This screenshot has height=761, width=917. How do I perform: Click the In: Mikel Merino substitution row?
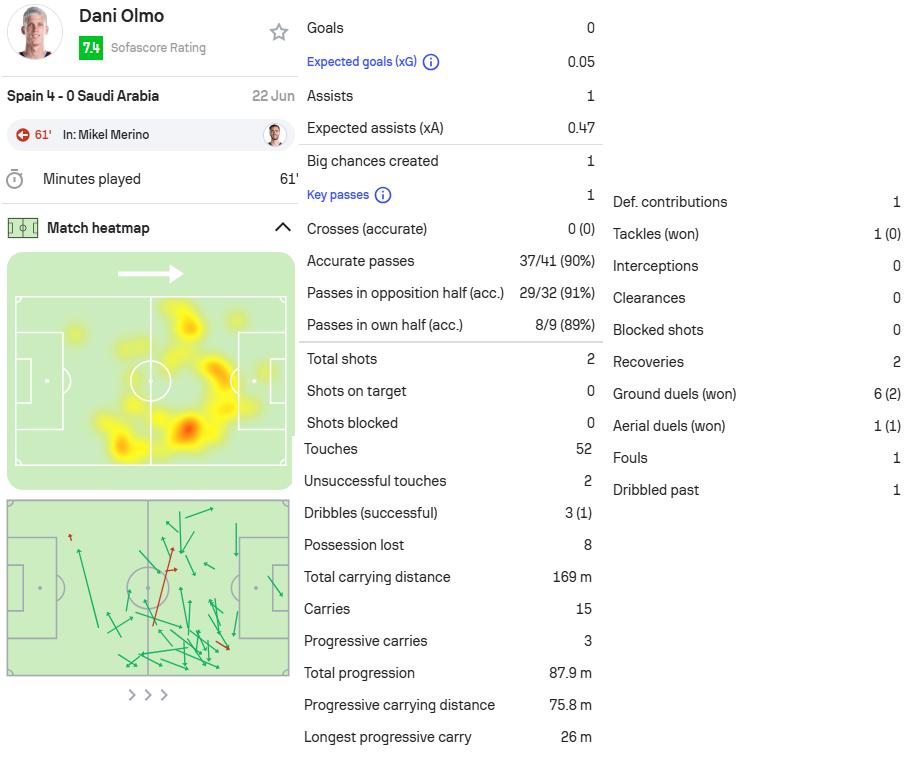click(x=150, y=135)
